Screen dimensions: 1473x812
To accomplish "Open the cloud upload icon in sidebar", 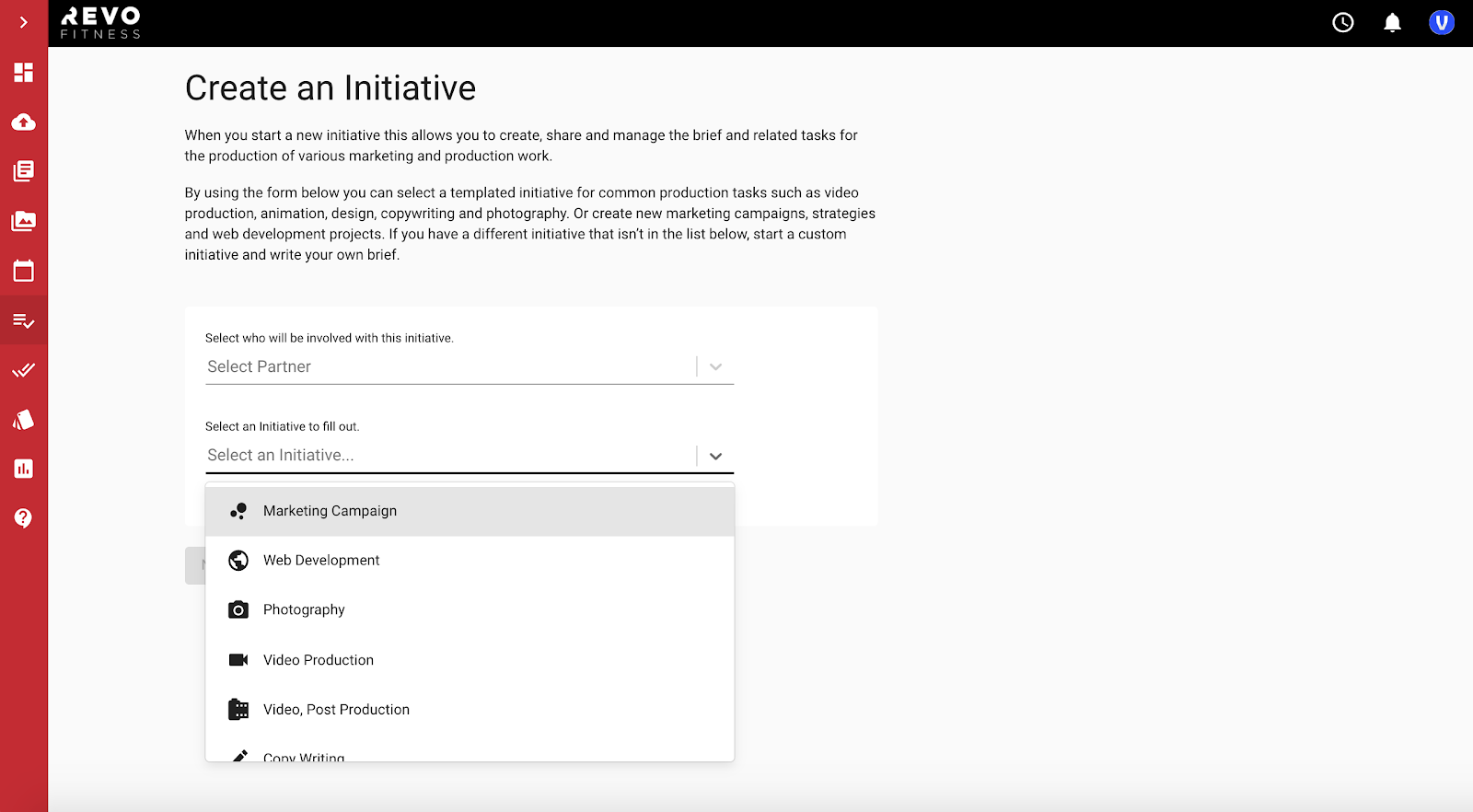I will tap(24, 122).
